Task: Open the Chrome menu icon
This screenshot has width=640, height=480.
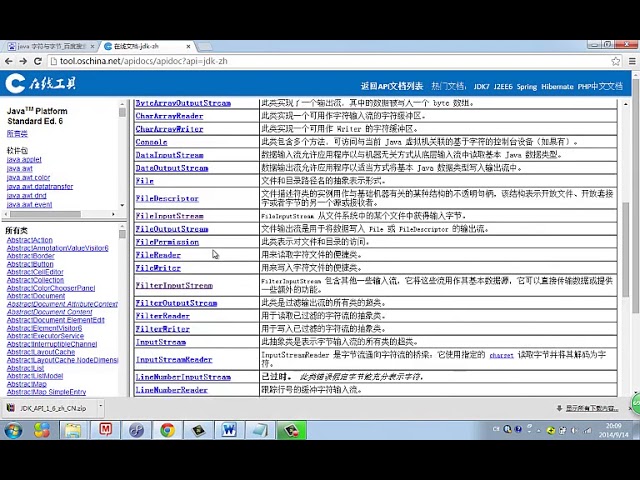Action: point(632,61)
